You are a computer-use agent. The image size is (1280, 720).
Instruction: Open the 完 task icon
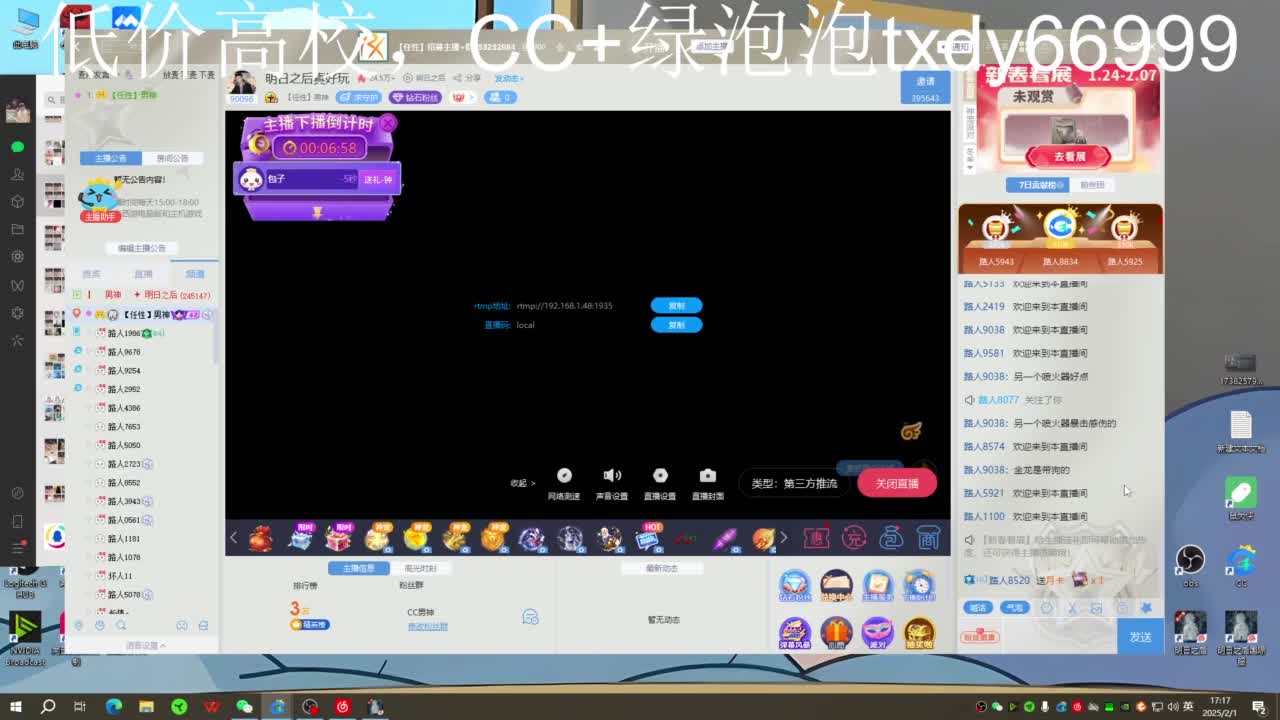pyautogui.click(x=854, y=538)
